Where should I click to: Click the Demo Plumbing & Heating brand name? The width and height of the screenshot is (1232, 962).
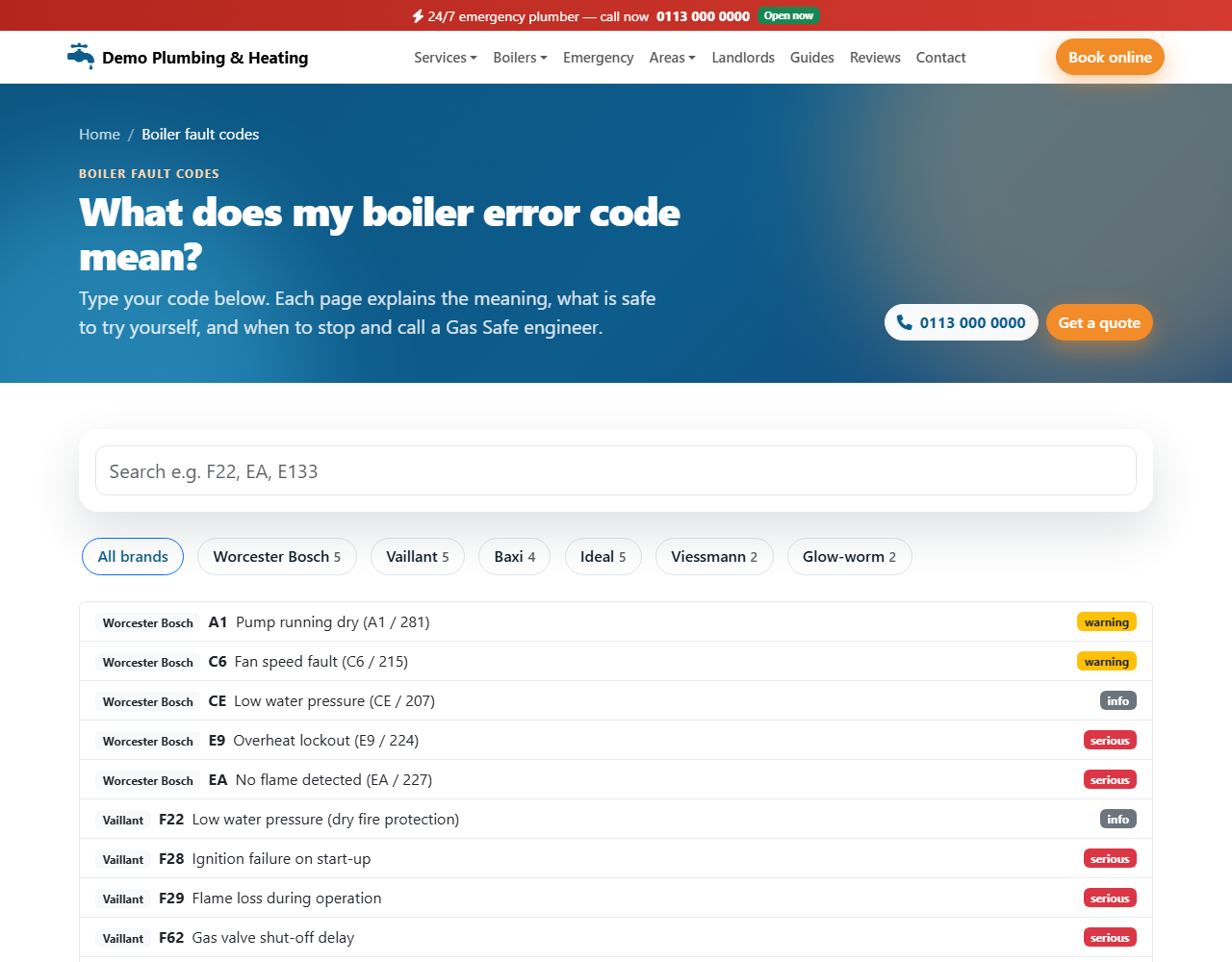coord(205,58)
